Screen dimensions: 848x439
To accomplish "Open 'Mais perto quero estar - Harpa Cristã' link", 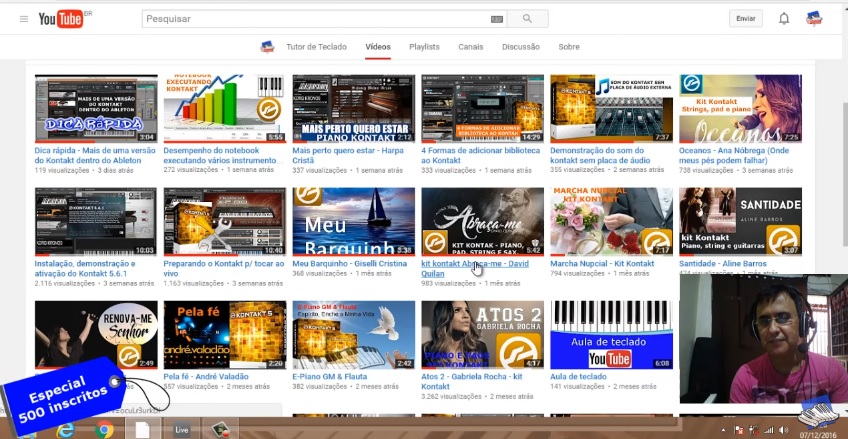I will point(348,155).
